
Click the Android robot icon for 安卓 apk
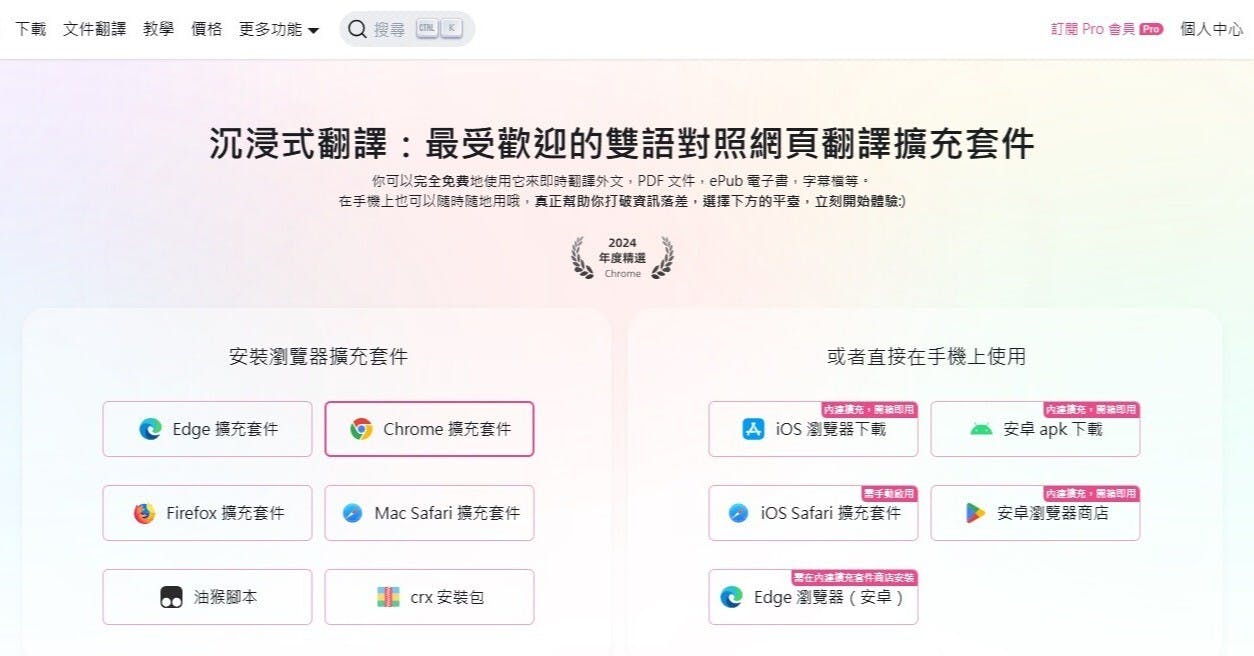[x=981, y=429]
